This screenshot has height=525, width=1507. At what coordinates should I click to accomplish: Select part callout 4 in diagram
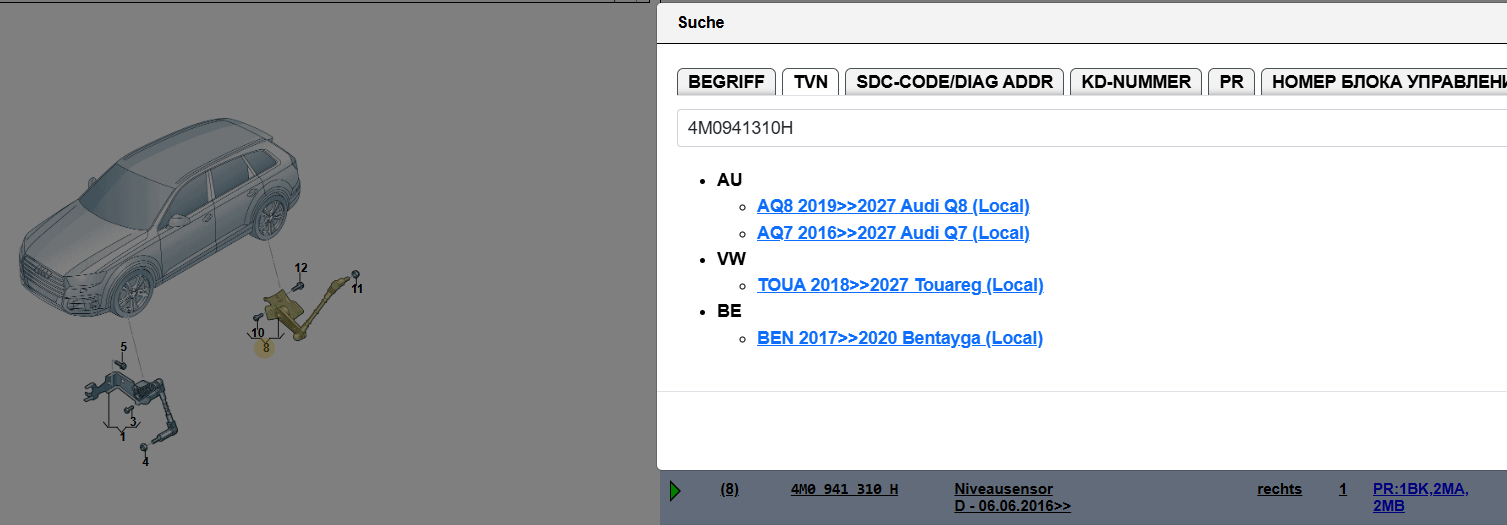(145, 462)
